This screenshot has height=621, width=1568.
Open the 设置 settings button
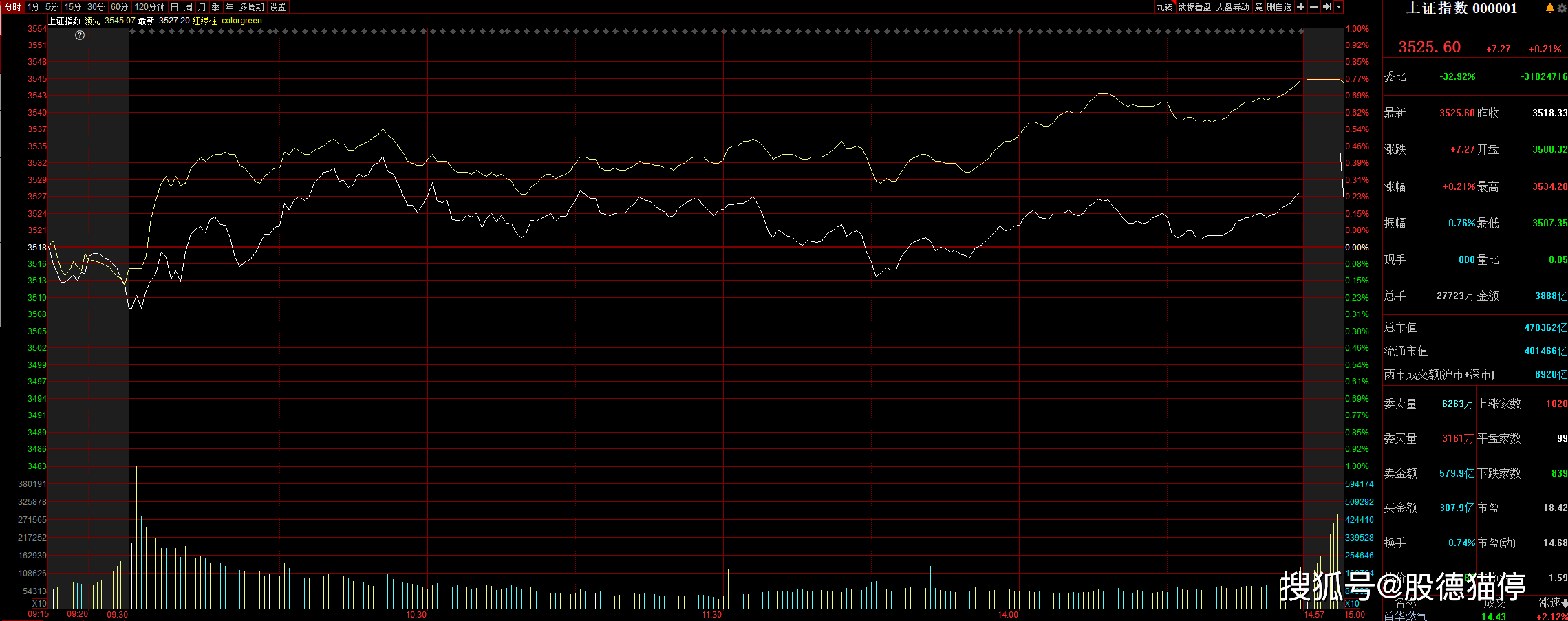278,7
